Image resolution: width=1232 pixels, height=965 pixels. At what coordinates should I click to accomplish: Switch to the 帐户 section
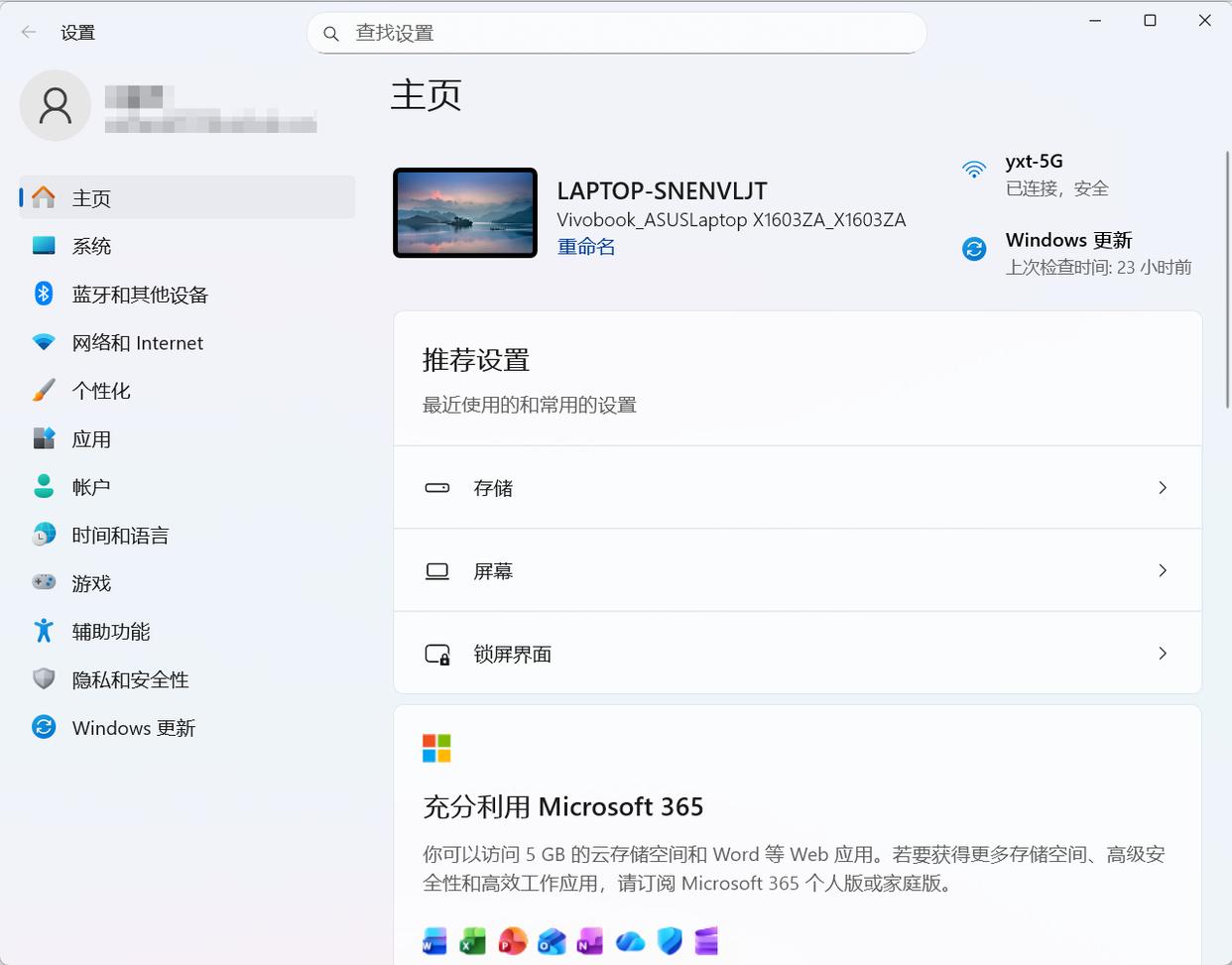click(92, 486)
